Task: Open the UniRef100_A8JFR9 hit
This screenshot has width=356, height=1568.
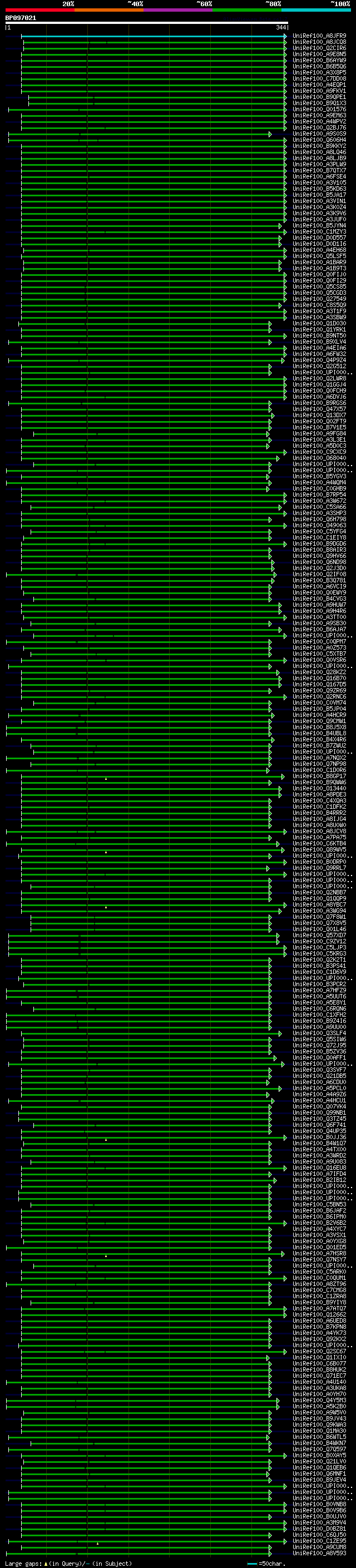Action: pyautogui.click(x=319, y=36)
